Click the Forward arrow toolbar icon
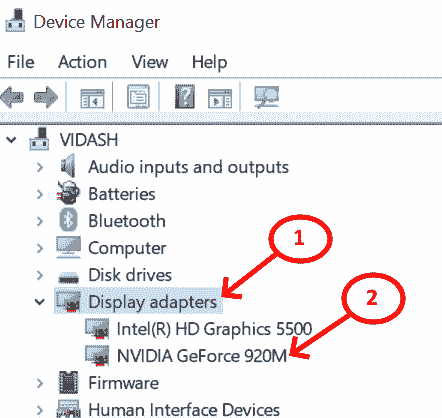442x418 pixels. tap(46, 97)
